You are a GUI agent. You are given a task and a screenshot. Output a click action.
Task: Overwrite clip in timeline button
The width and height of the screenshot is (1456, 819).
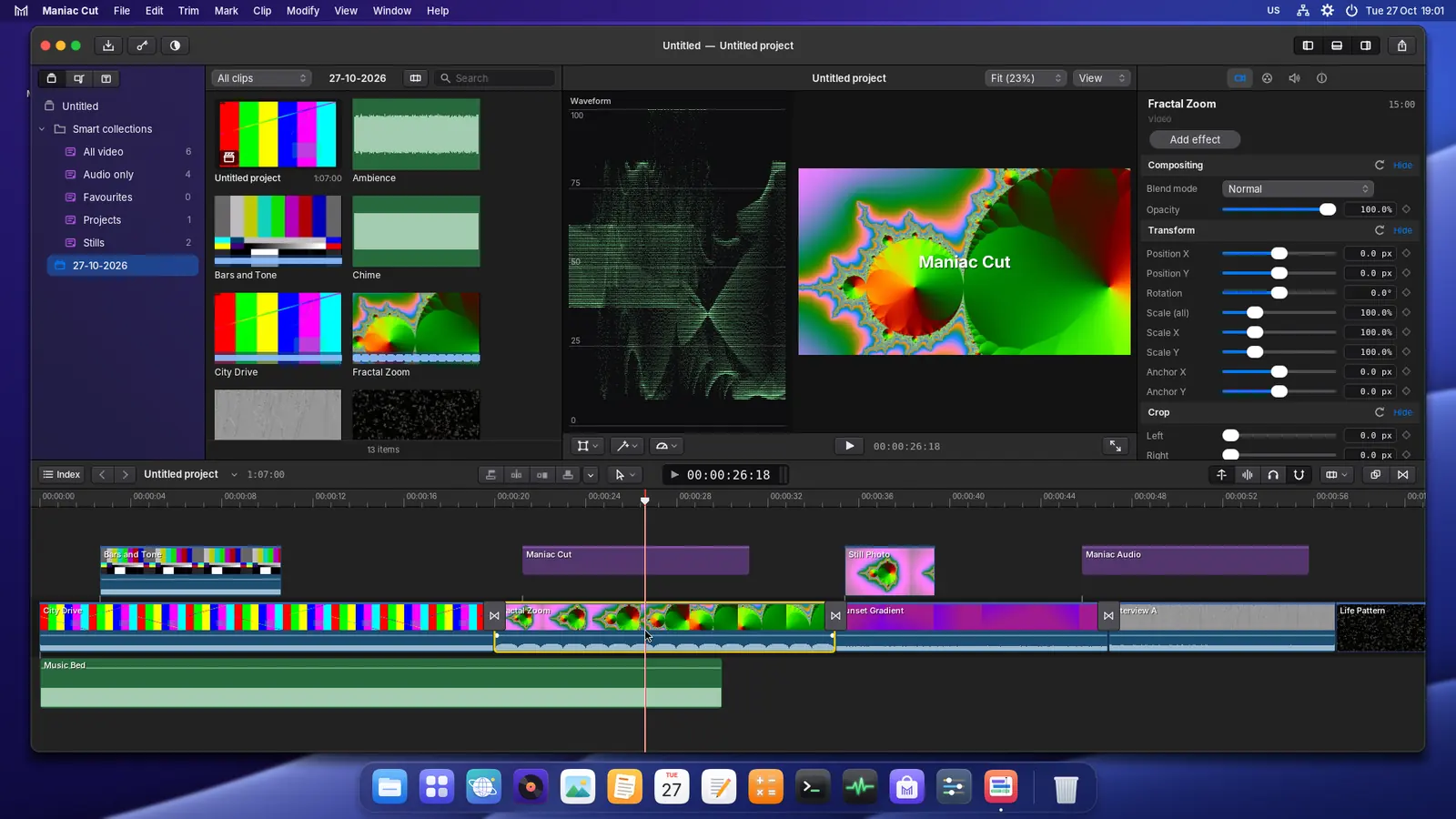(568, 475)
